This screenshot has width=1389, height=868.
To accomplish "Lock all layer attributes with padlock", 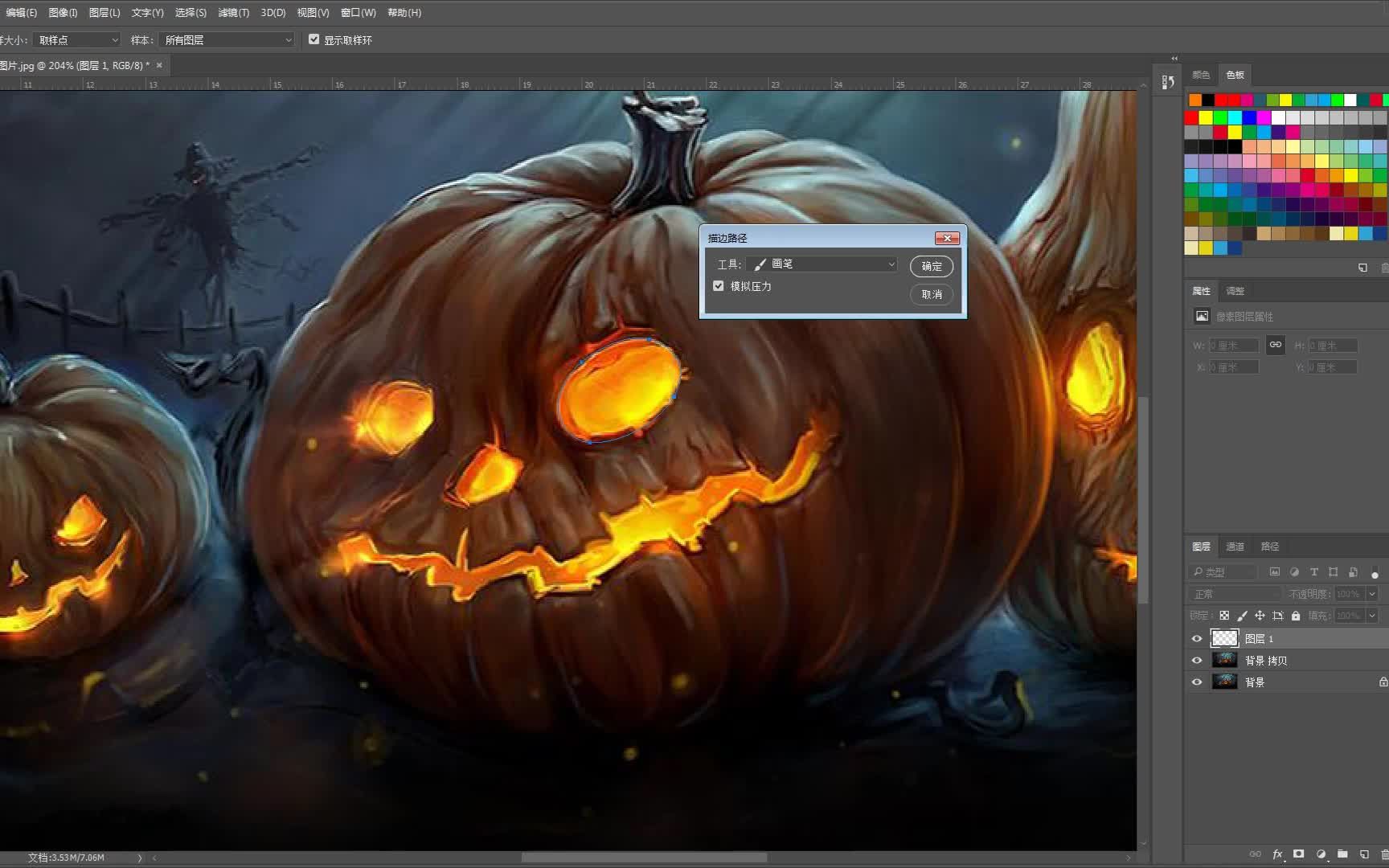I will click(1296, 616).
